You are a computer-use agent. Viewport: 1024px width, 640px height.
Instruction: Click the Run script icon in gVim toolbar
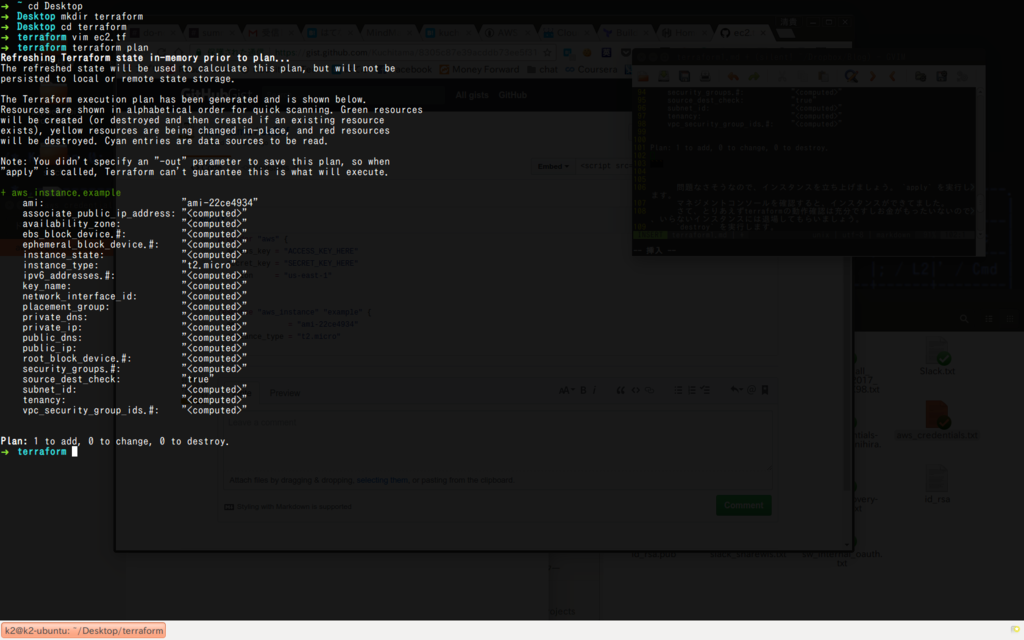[963, 76]
